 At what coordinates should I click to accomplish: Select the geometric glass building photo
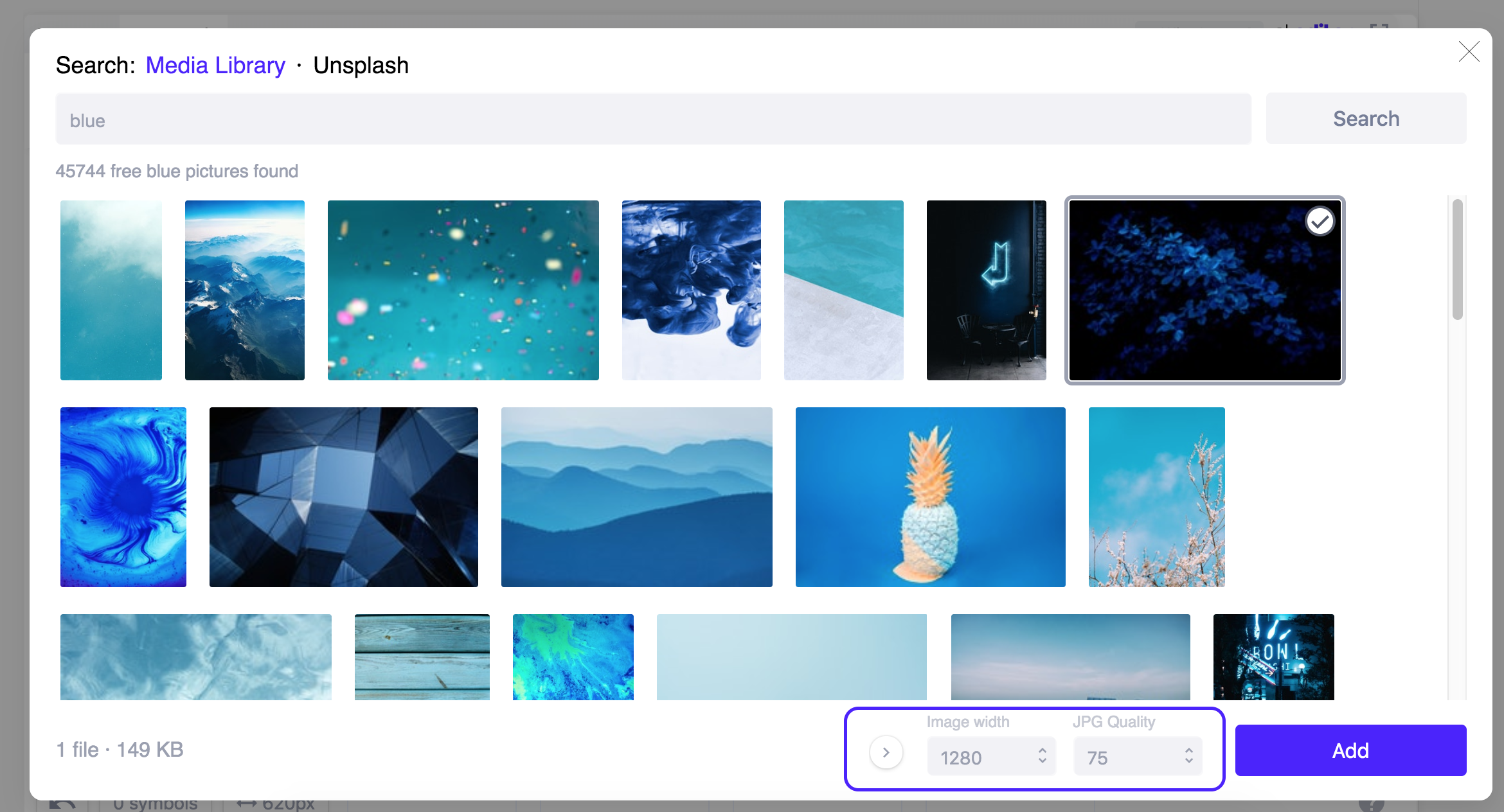tap(343, 497)
